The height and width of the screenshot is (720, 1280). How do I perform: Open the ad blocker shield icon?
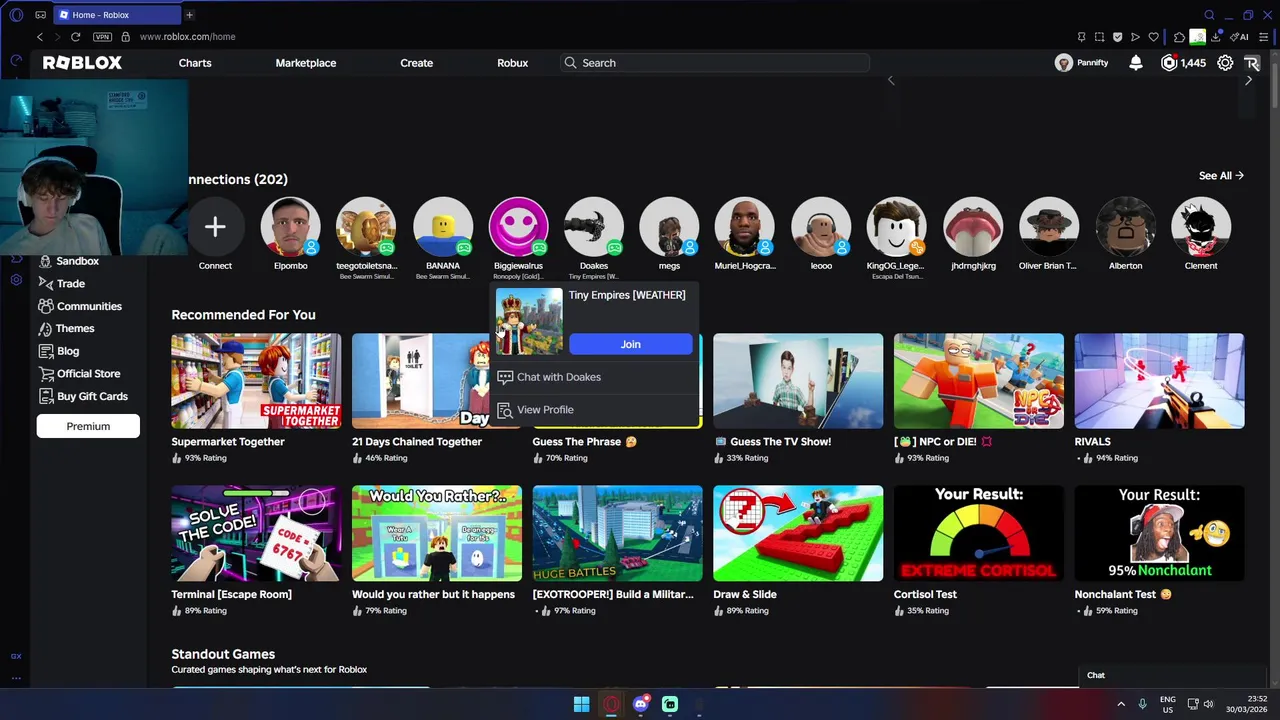point(1117,37)
